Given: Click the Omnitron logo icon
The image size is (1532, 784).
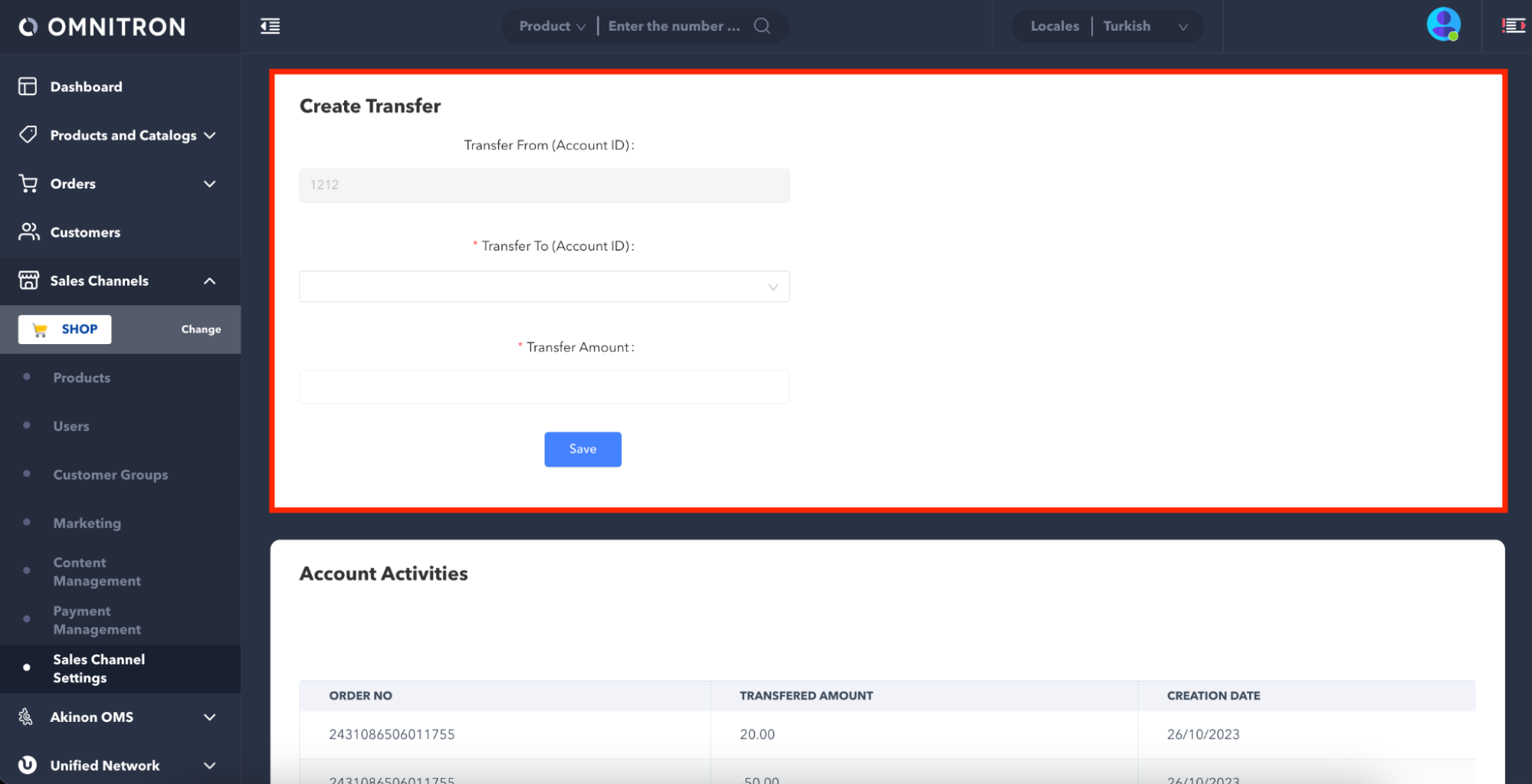Looking at the screenshot, I should [x=28, y=27].
